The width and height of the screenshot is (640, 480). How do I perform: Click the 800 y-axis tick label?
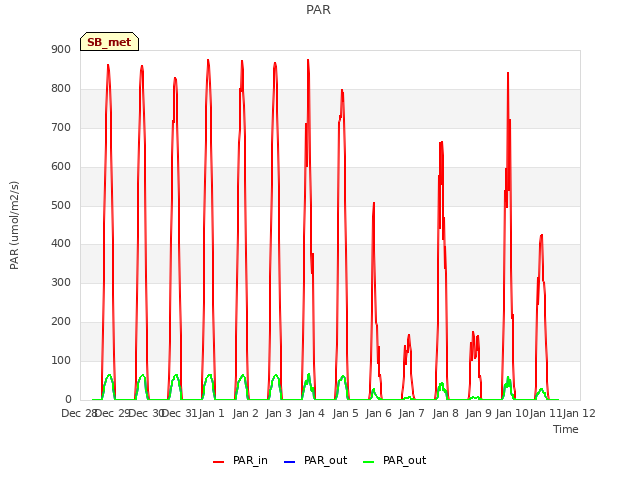61,89
